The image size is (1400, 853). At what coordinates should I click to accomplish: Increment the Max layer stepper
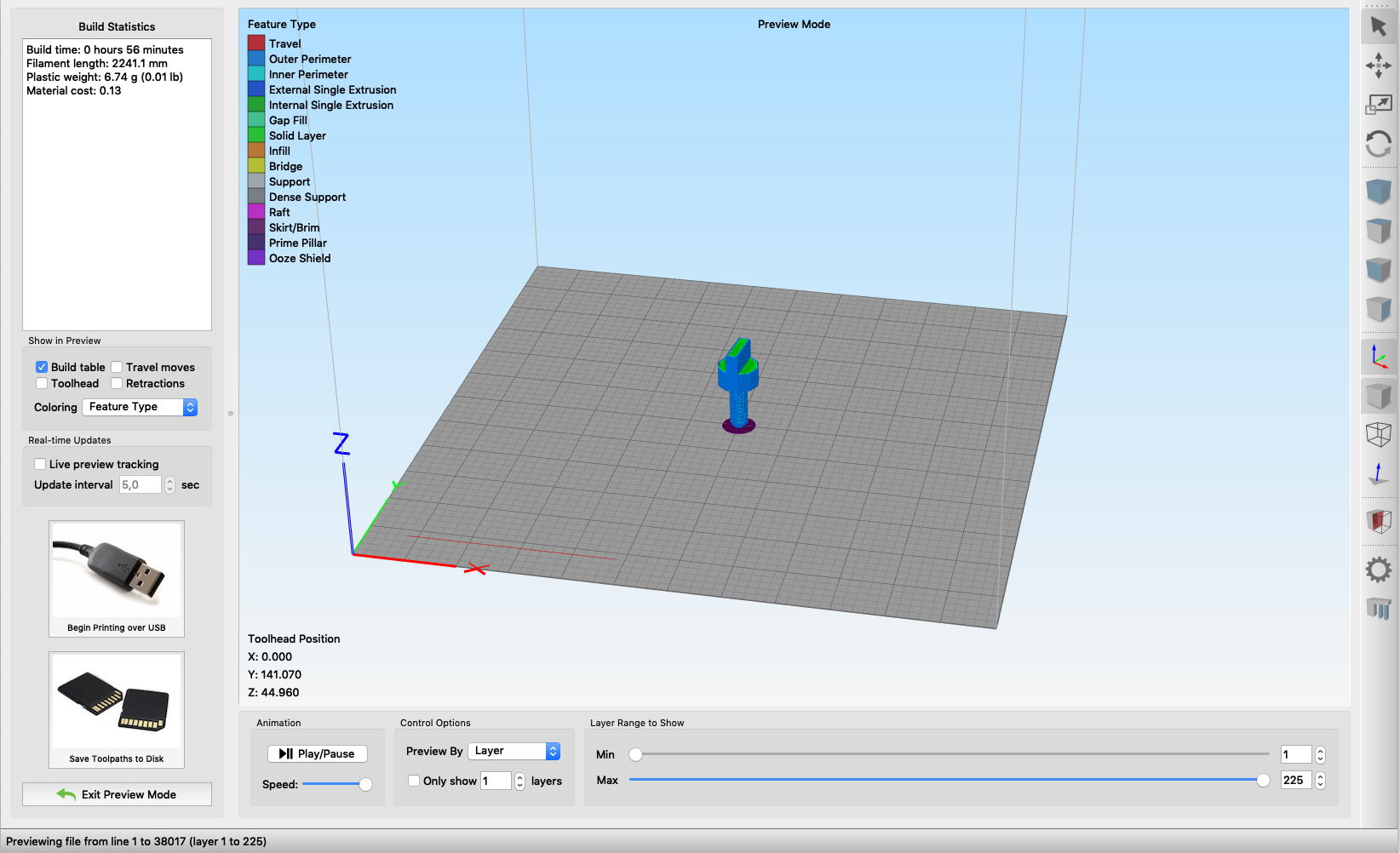point(1320,776)
